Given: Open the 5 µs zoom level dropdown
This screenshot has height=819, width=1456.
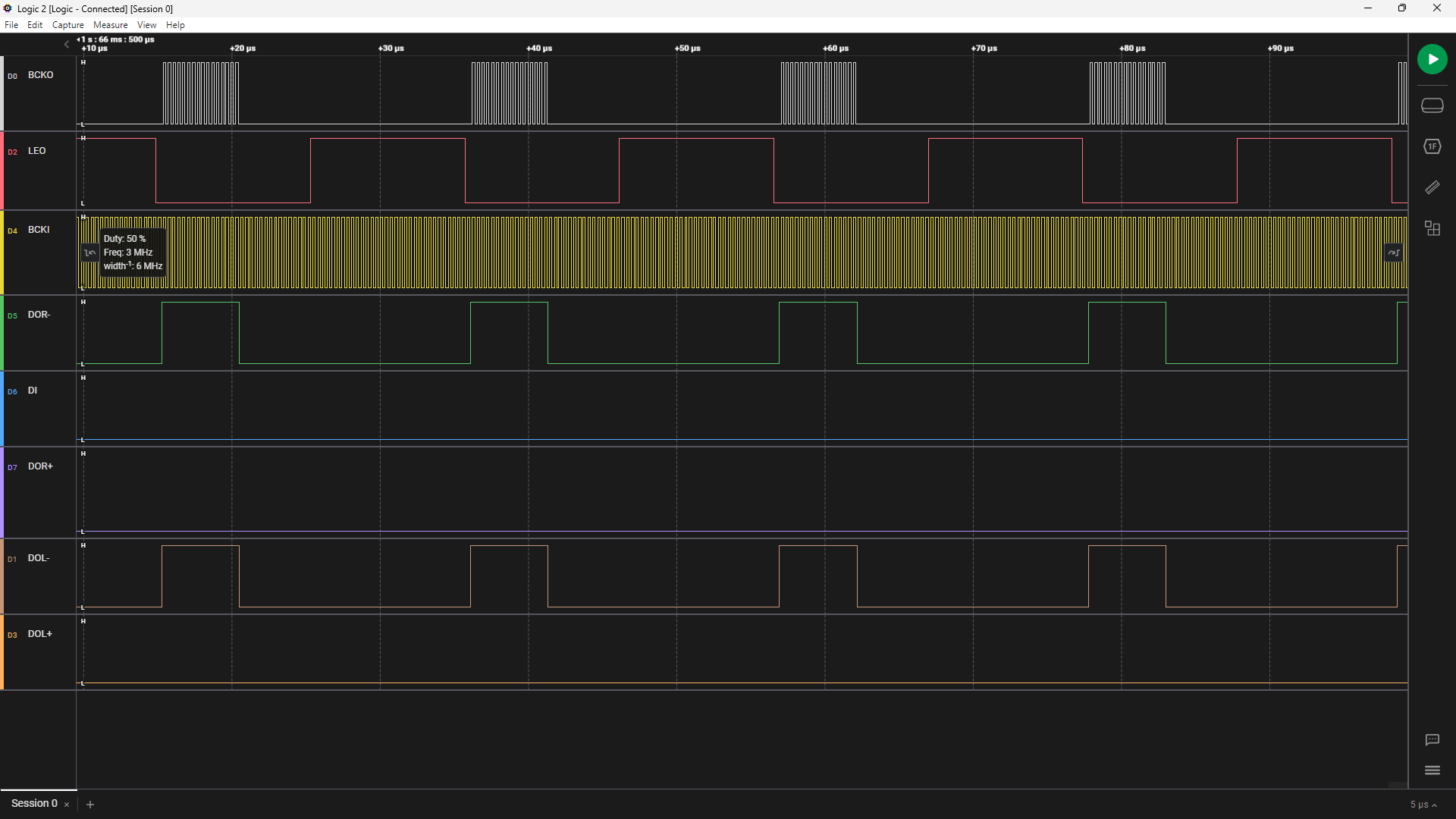Looking at the screenshot, I should click(x=1423, y=805).
